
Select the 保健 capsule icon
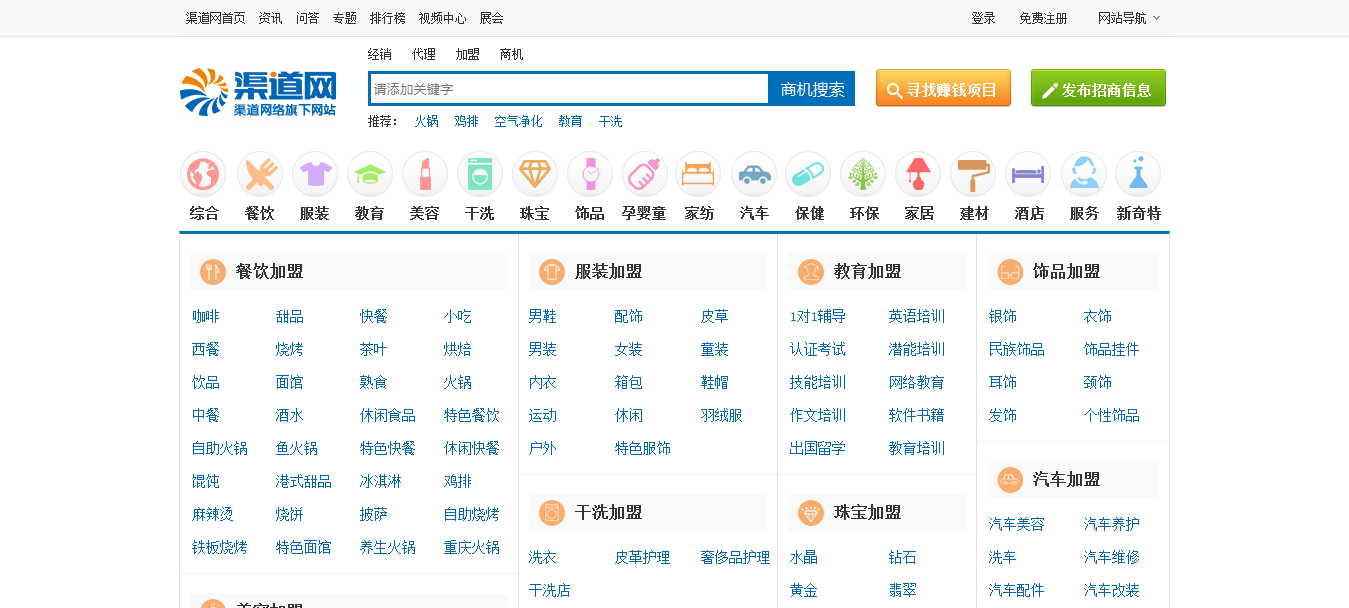coord(808,172)
